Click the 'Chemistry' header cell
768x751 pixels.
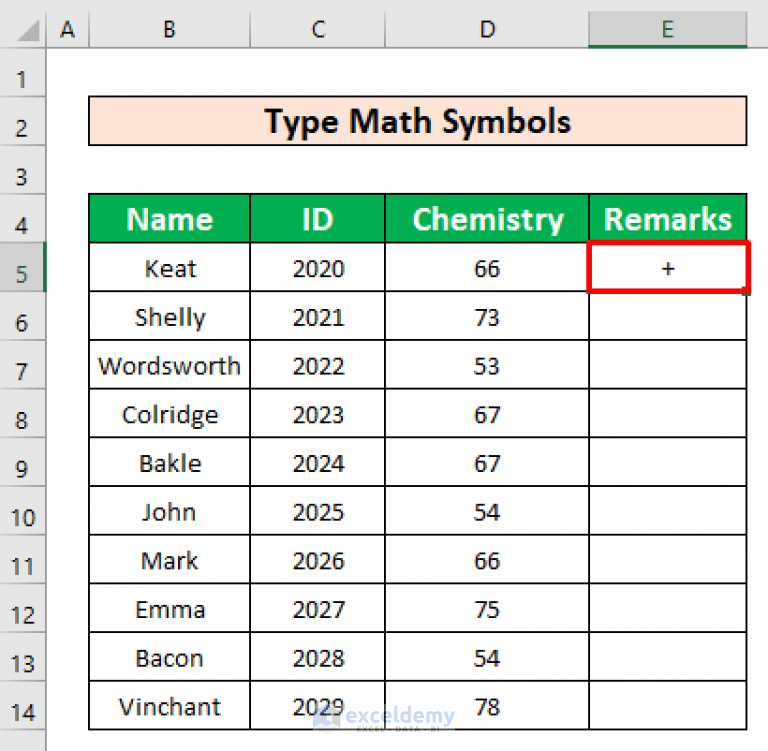(487, 218)
